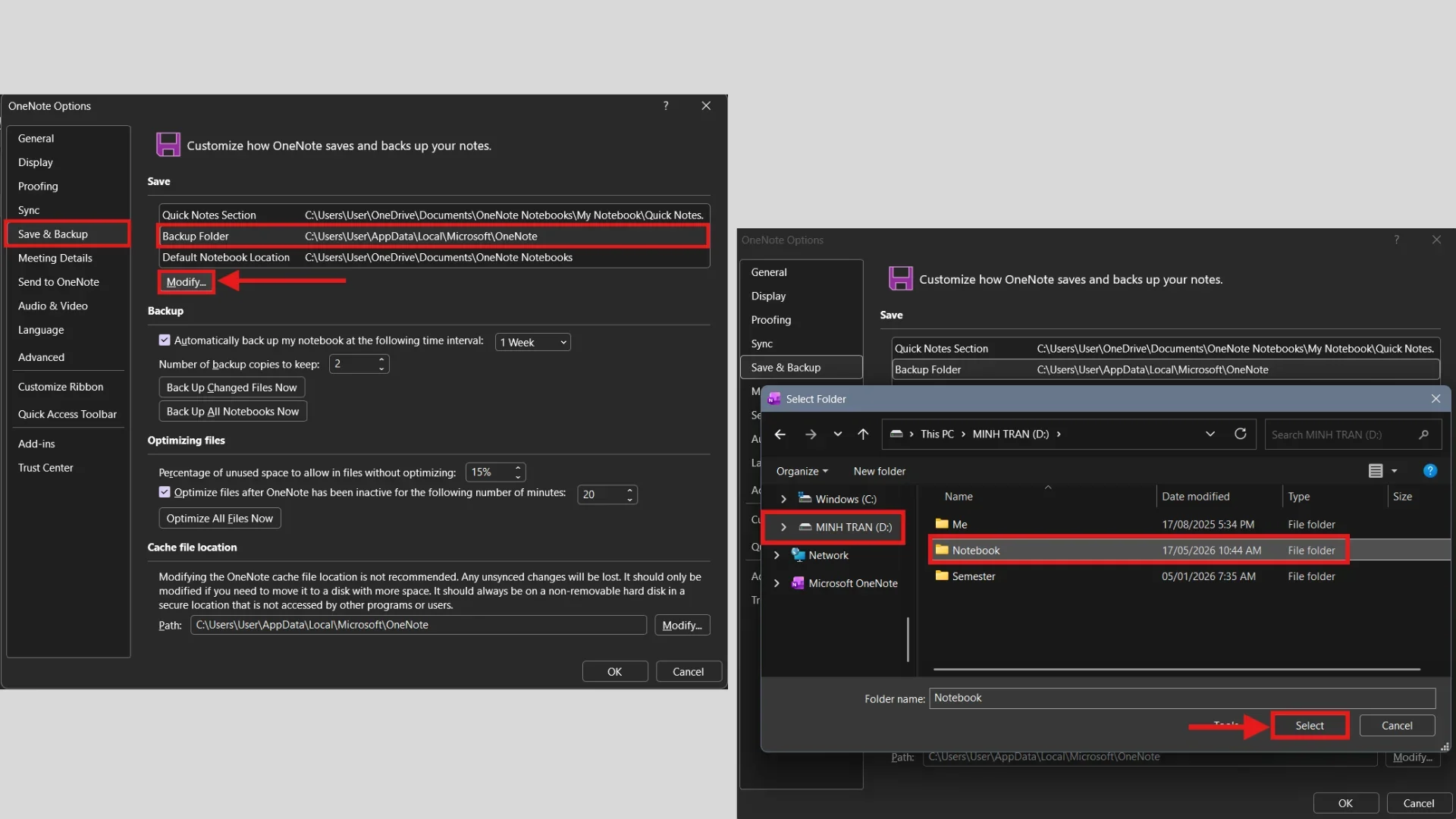Open the Advanced options category

(x=41, y=357)
